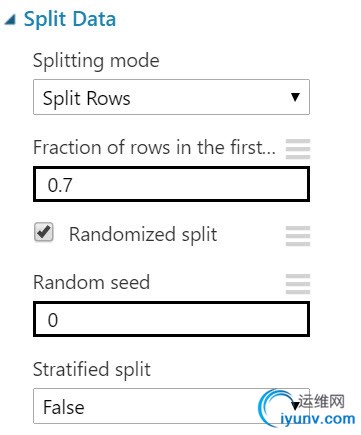Screen dimensions: 361x435
Task: Click the Randomized split label text
Action: (x=143, y=235)
